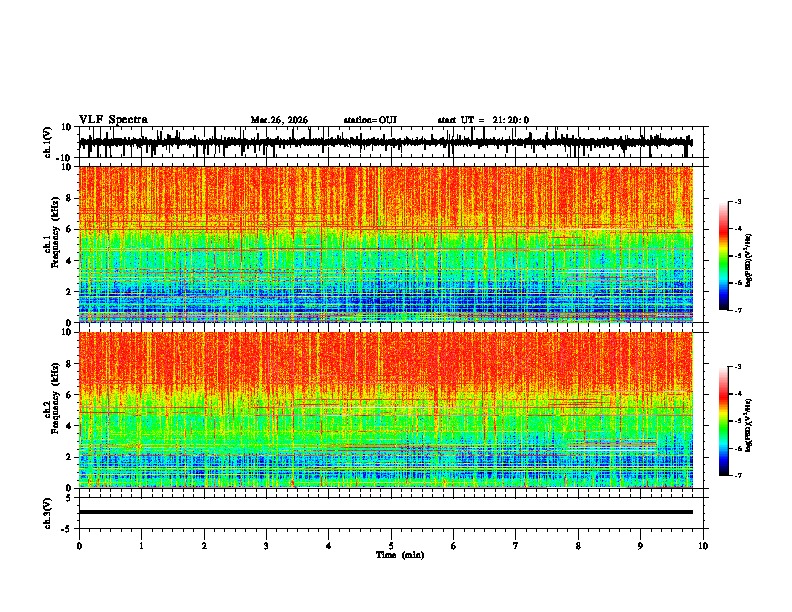The image size is (792, 612).
Task: Click the "ch.3(V)" axis label
Action: pos(48,513)
